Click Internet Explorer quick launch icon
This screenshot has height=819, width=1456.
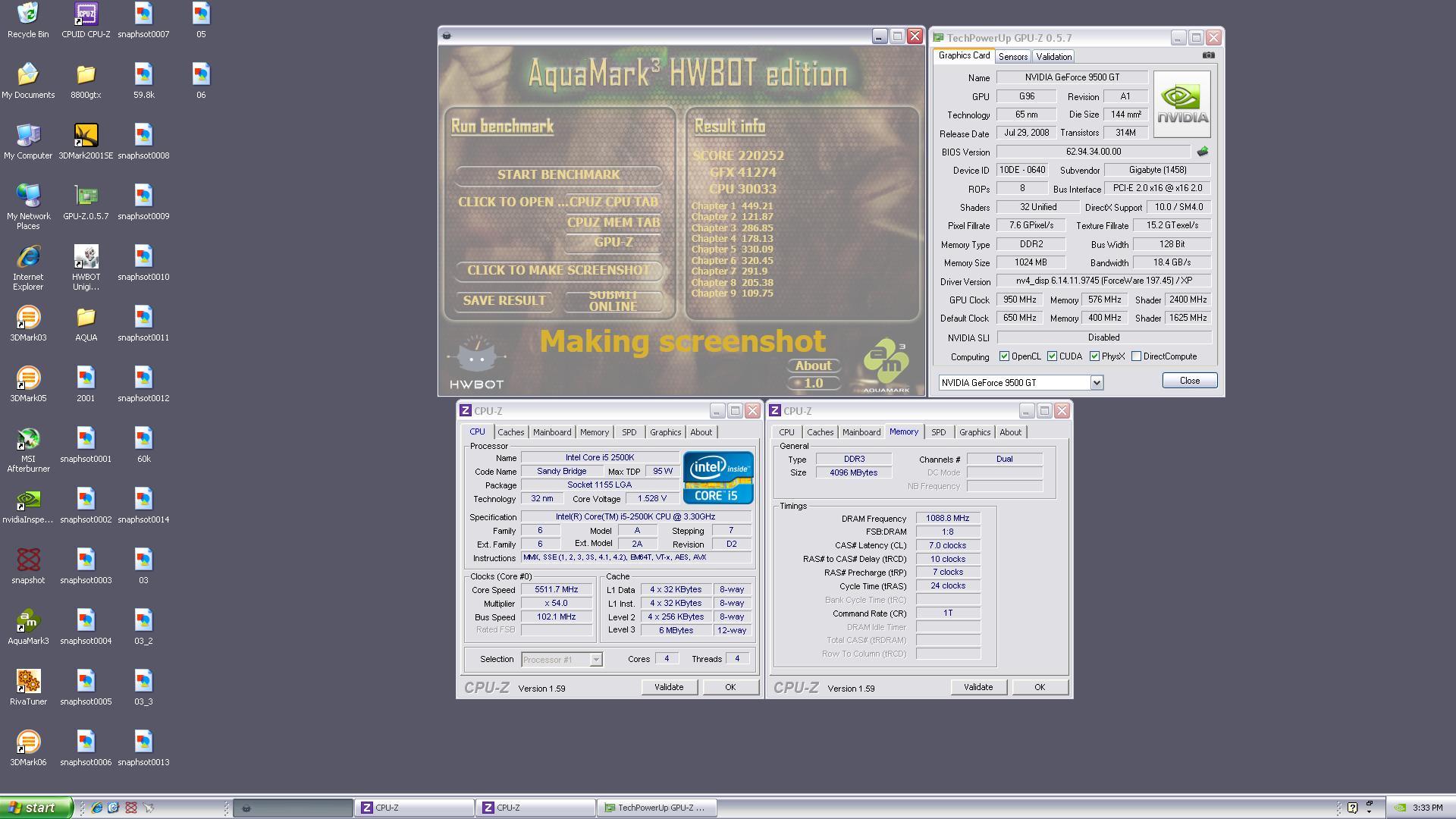pos(97,808)
